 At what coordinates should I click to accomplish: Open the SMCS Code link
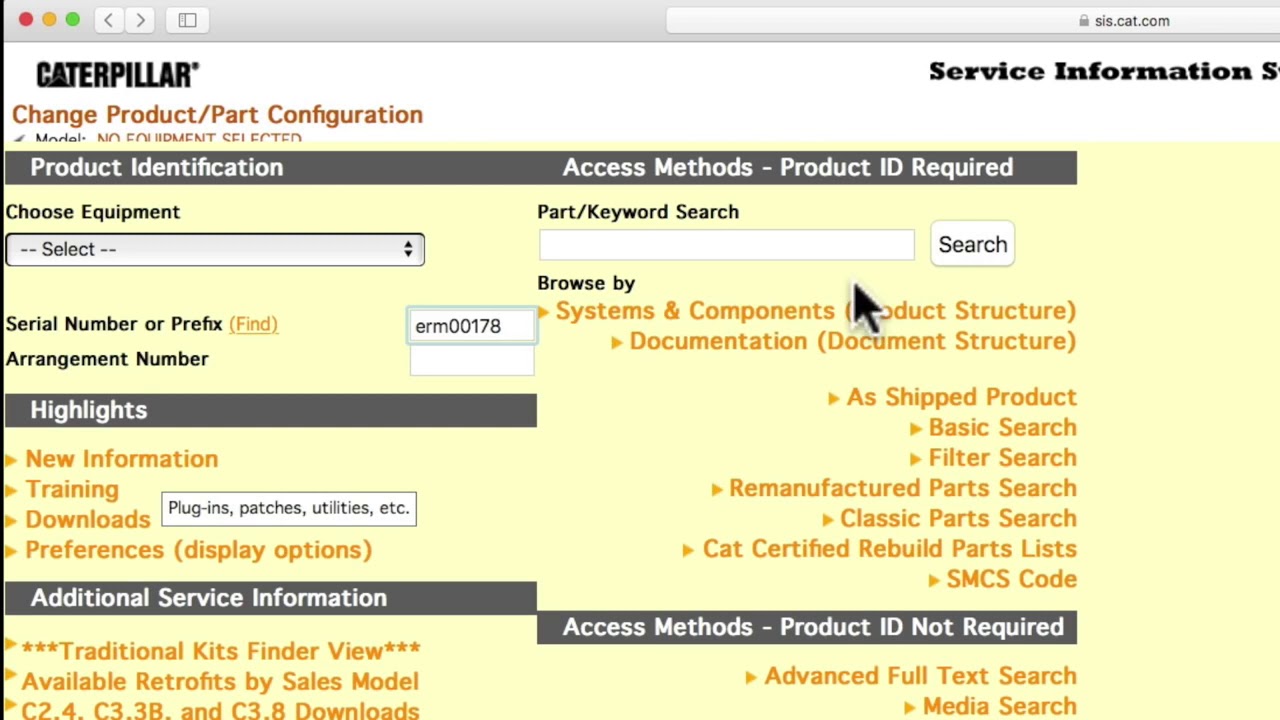[1012, 579]
